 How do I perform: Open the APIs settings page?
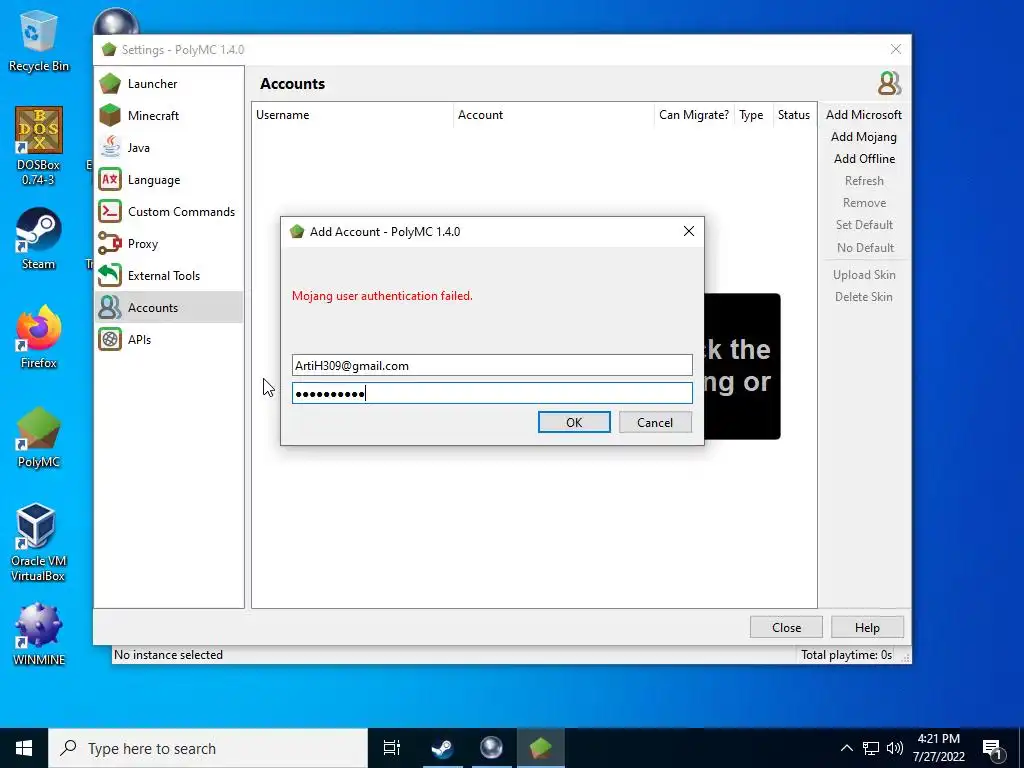[169, 340]
